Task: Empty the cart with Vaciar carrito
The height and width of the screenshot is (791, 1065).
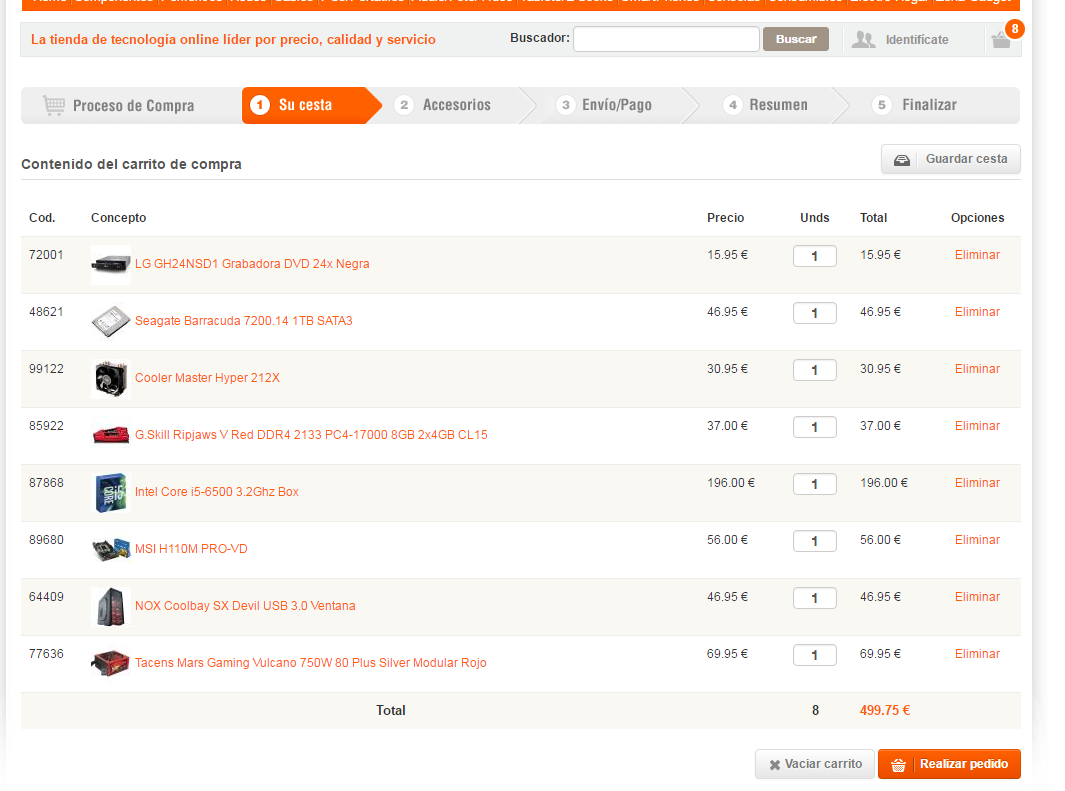Action: click(815, 765)
